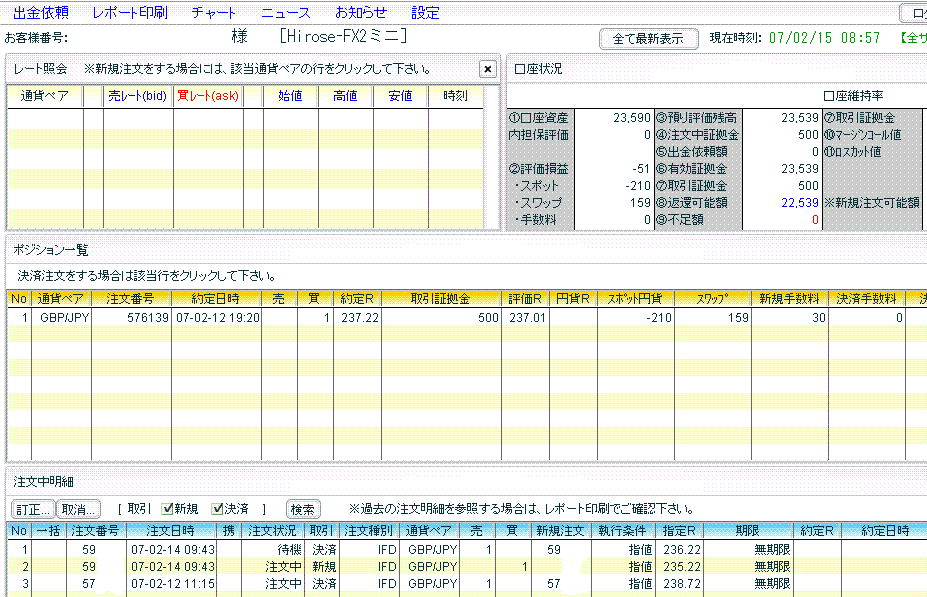The image size is (927, 597).
Task: Click 評価R value 237.01
Action: [527, 317]
